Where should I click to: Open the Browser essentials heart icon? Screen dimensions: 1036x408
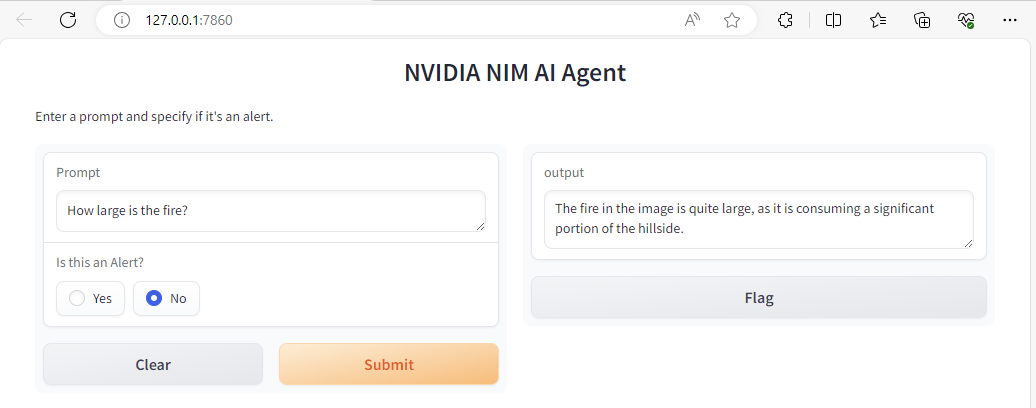click(966, 20)
